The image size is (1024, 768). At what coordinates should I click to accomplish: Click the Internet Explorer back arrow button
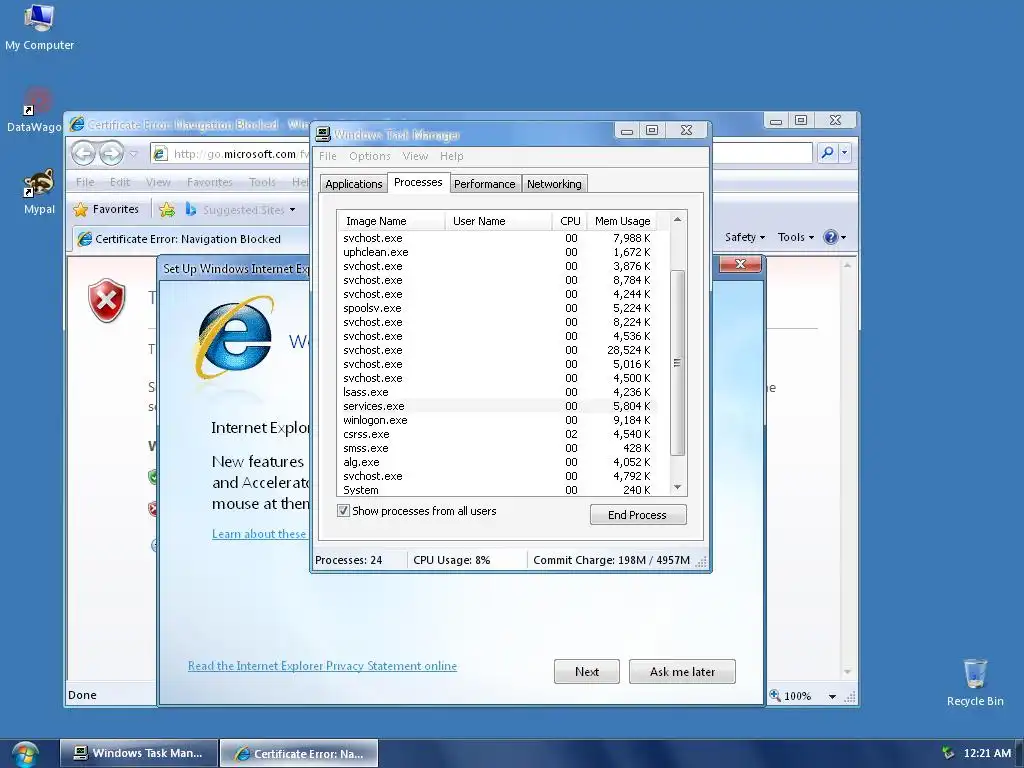84,153
